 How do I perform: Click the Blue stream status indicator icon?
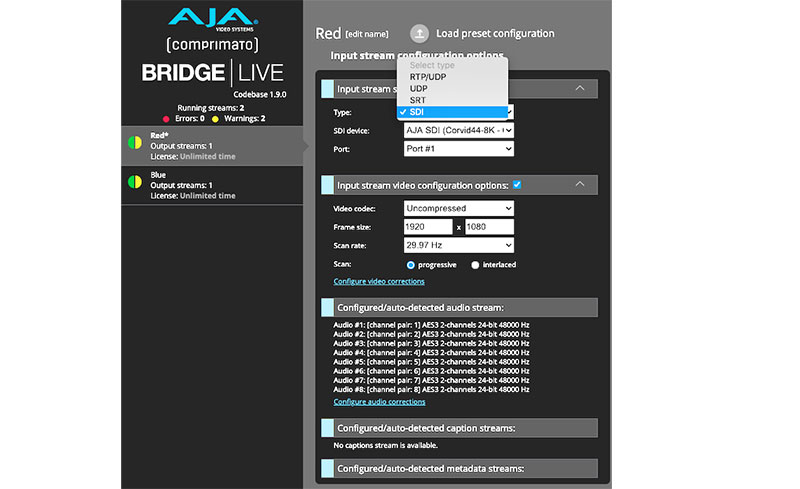pyautogui.click(x=135, y=182)
